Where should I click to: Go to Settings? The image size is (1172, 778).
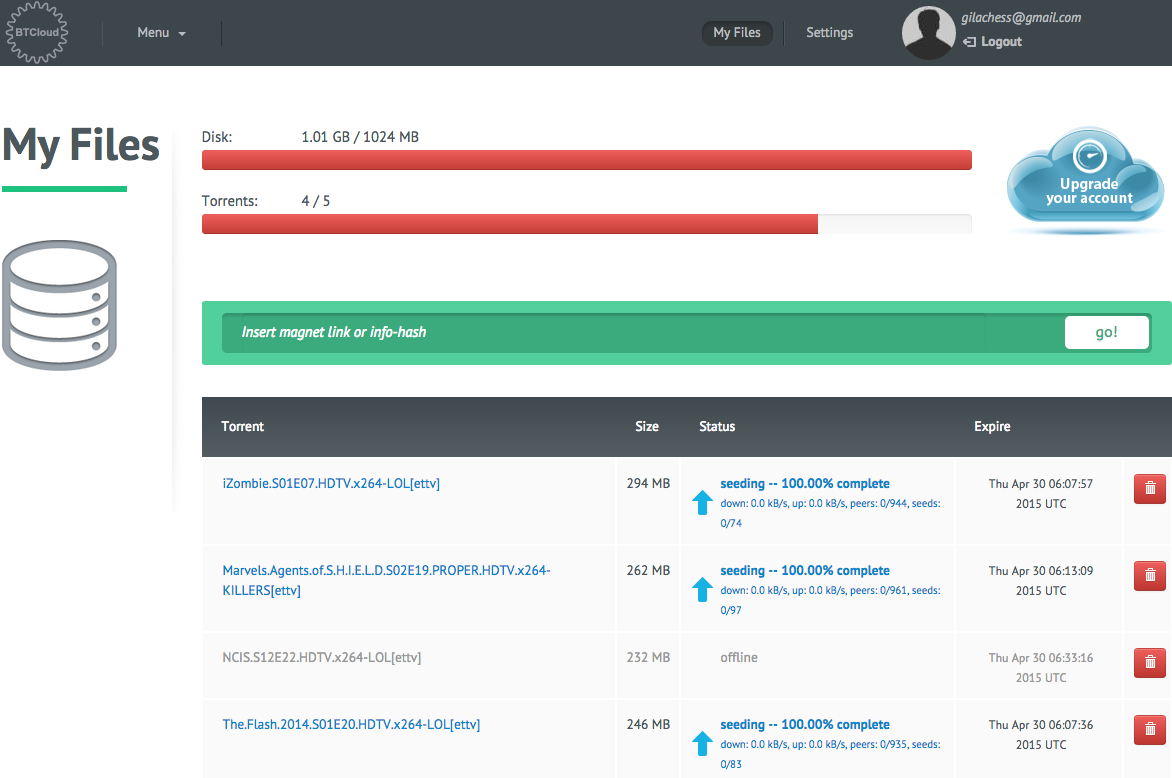coord(829,33)
